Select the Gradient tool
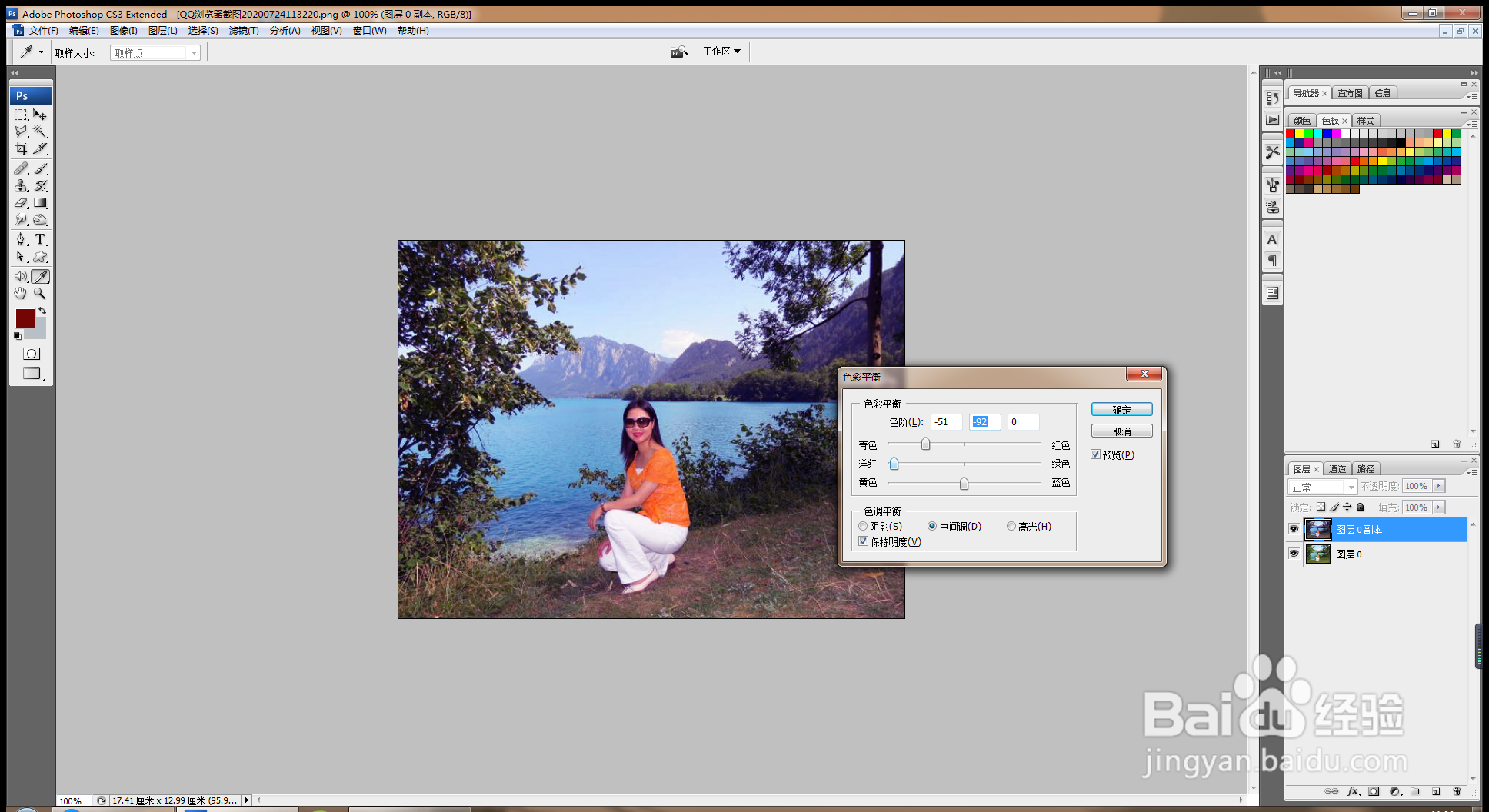This screenshot has height=812, width=1489. coord(41,203)
